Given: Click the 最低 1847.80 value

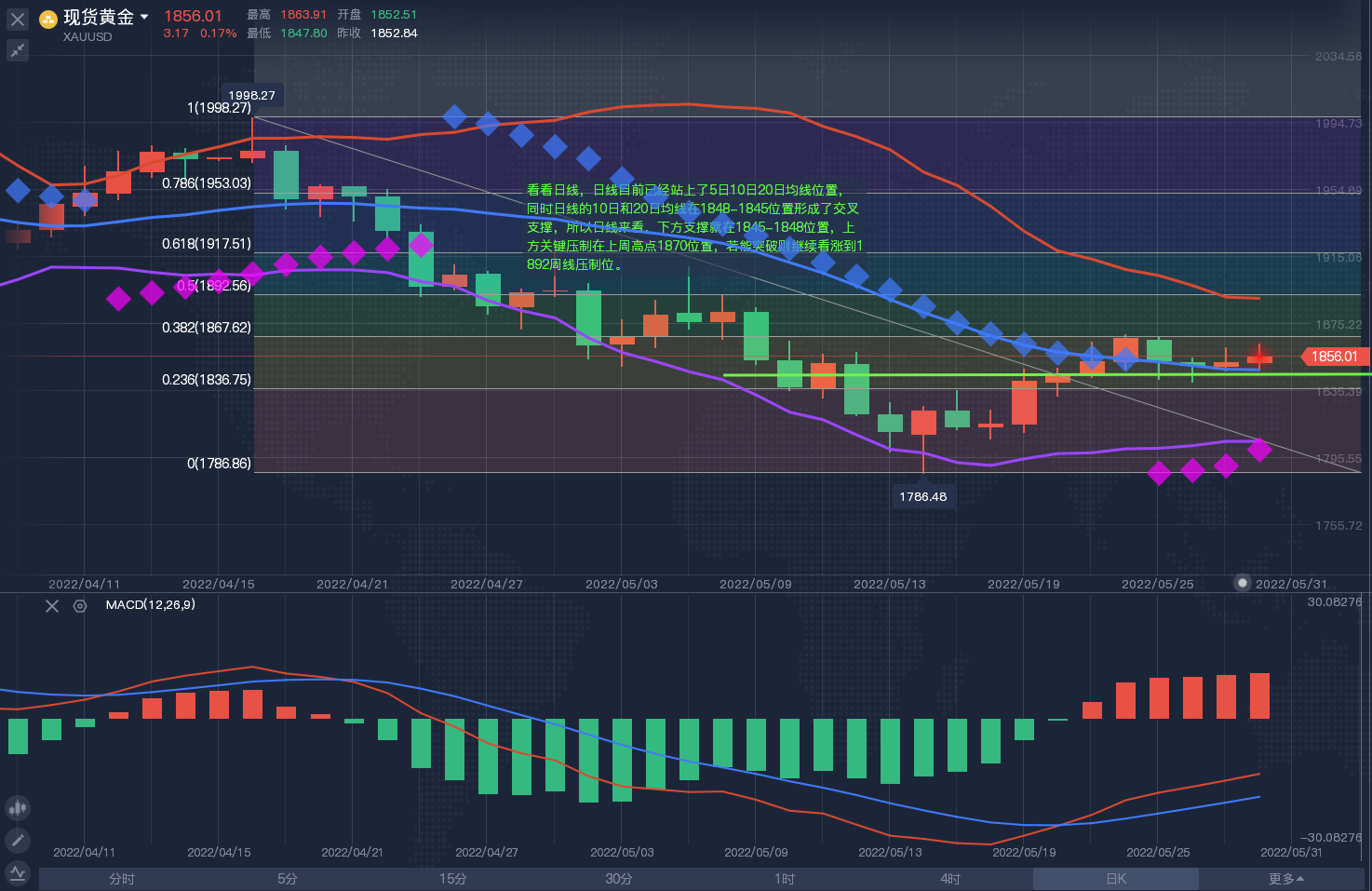Looking at the screenshot, I should pyautogui.click(x=303, y=34).
